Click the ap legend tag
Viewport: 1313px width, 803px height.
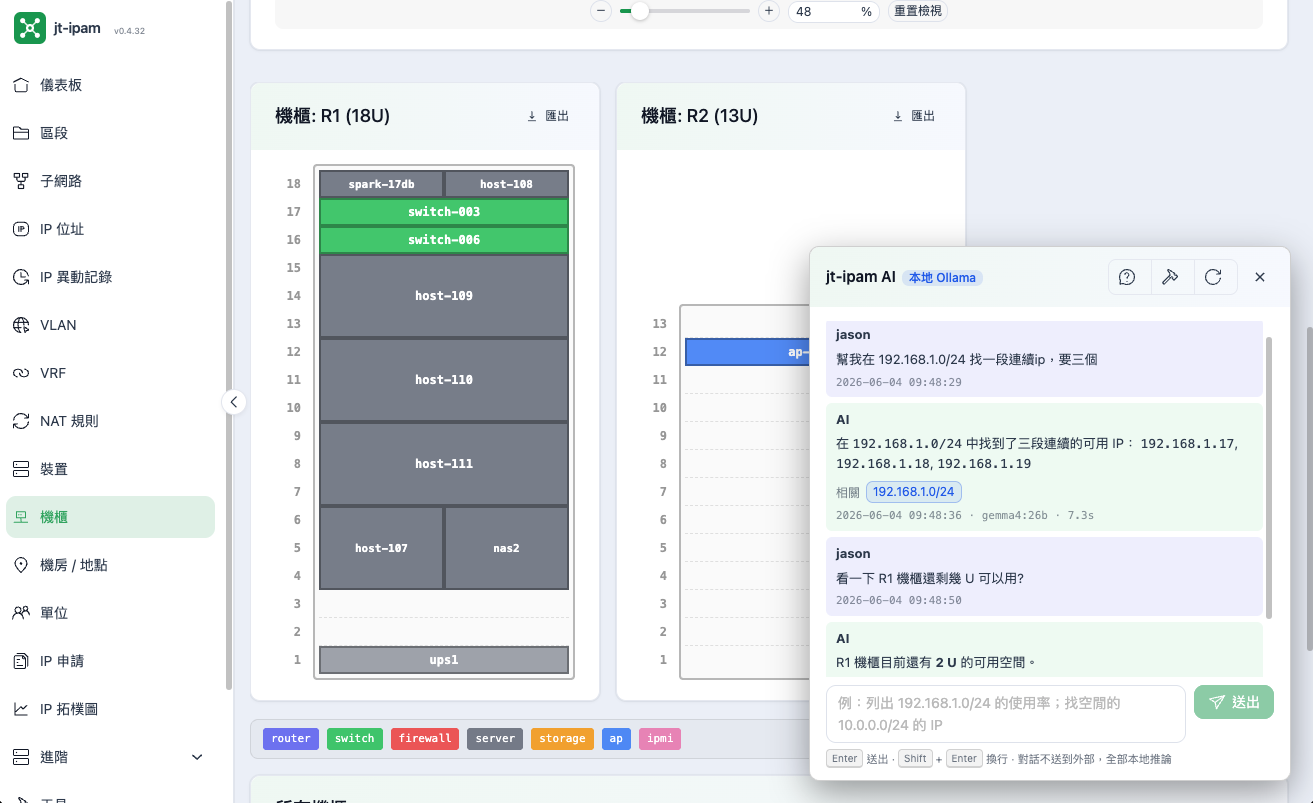pos(616,739)
